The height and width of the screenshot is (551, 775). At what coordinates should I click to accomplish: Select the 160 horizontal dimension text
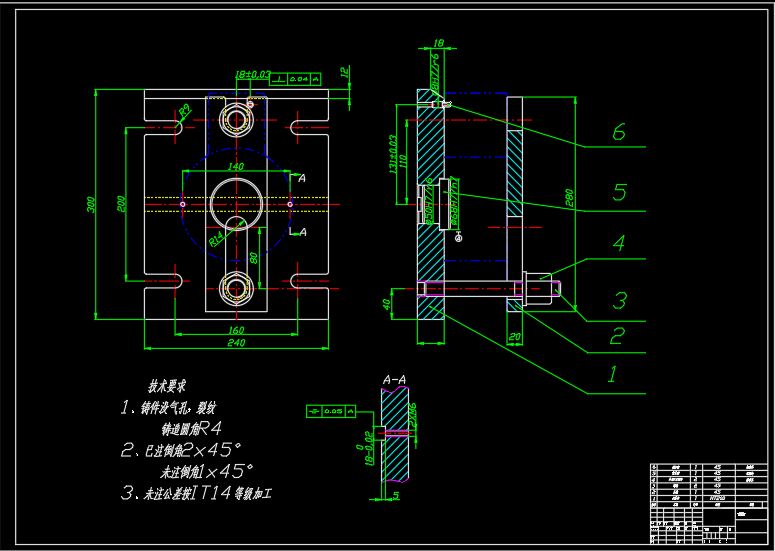pos(236,330)
